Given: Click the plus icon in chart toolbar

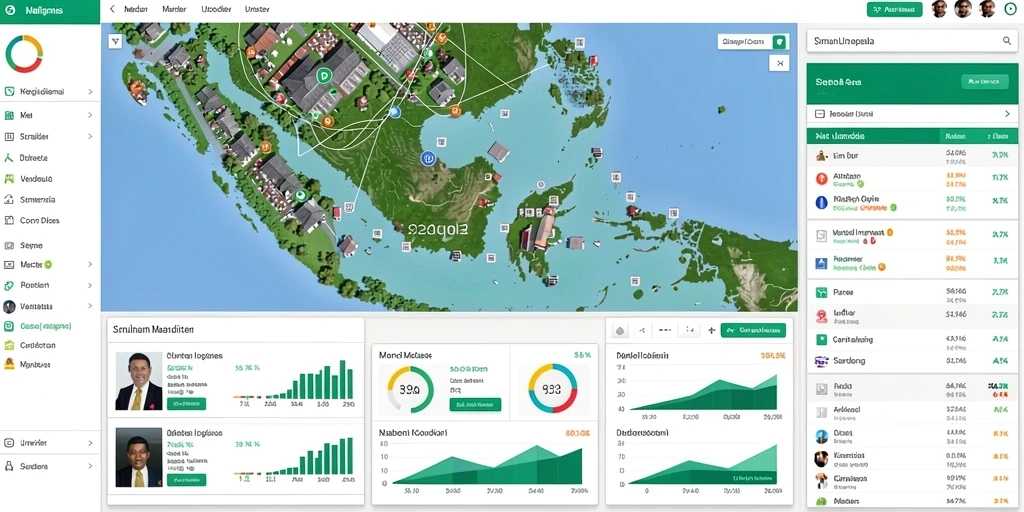Looking at the screenshot, I should tap(712, 330).
